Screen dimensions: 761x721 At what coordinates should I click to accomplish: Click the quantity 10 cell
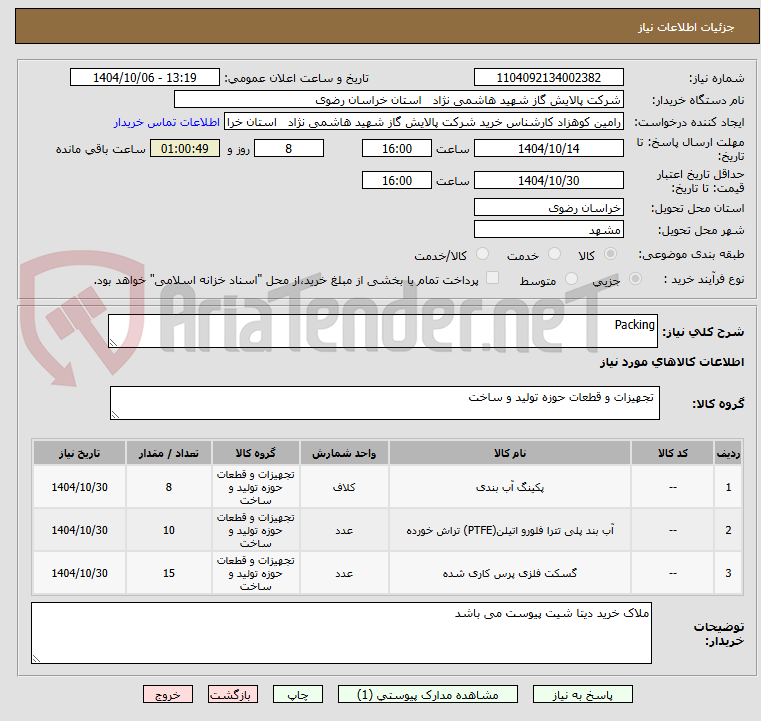click(168, 530)
